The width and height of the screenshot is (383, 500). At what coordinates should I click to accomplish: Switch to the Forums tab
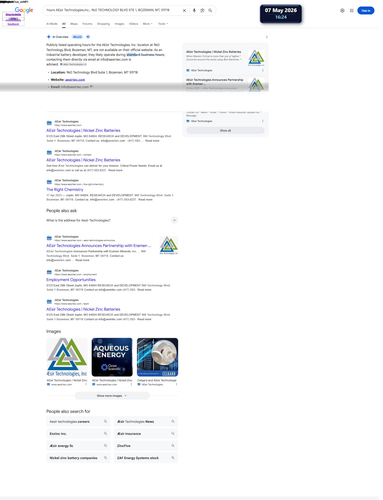(x=87, y=24)
